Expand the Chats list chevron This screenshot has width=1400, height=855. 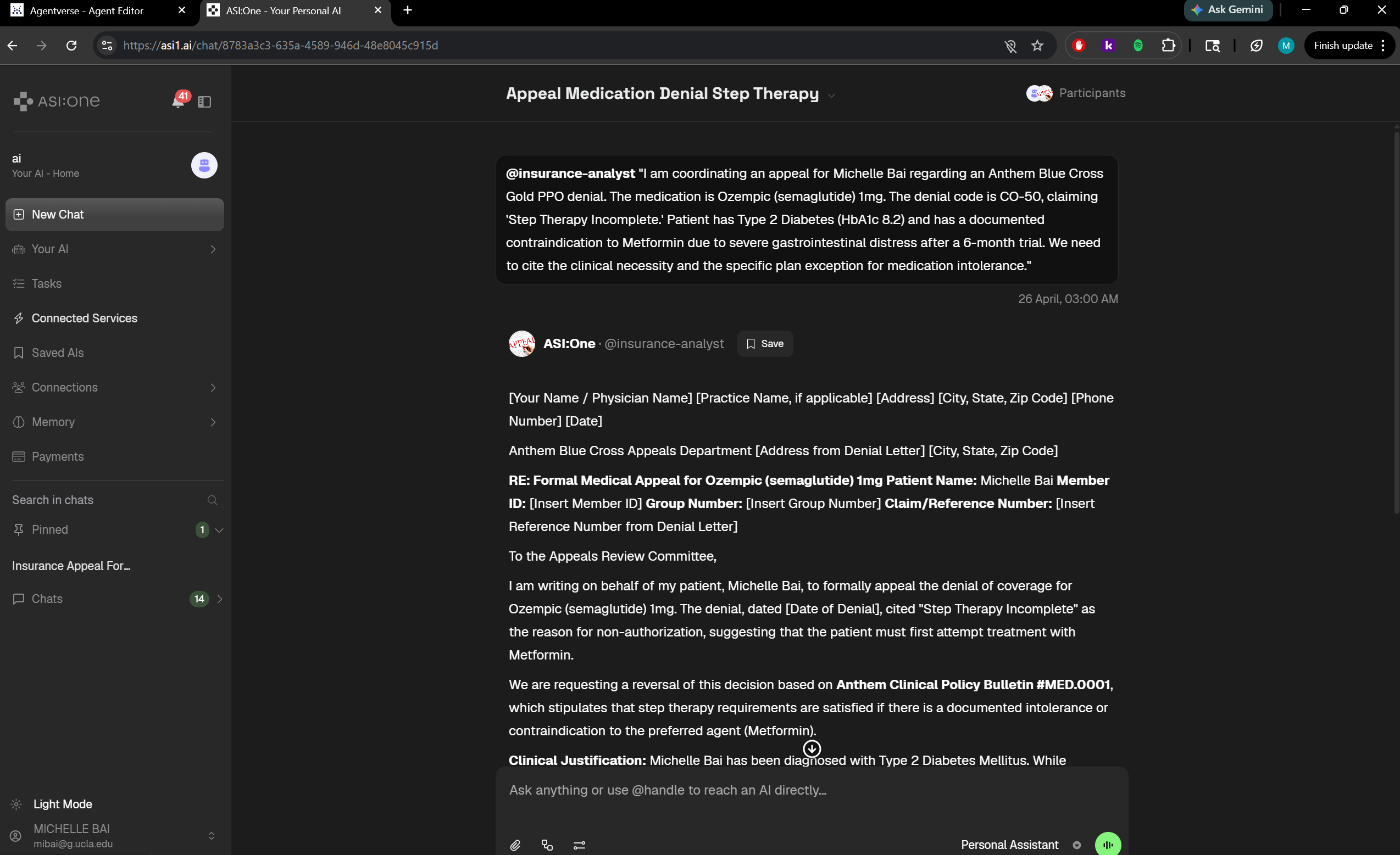(220, 599)
